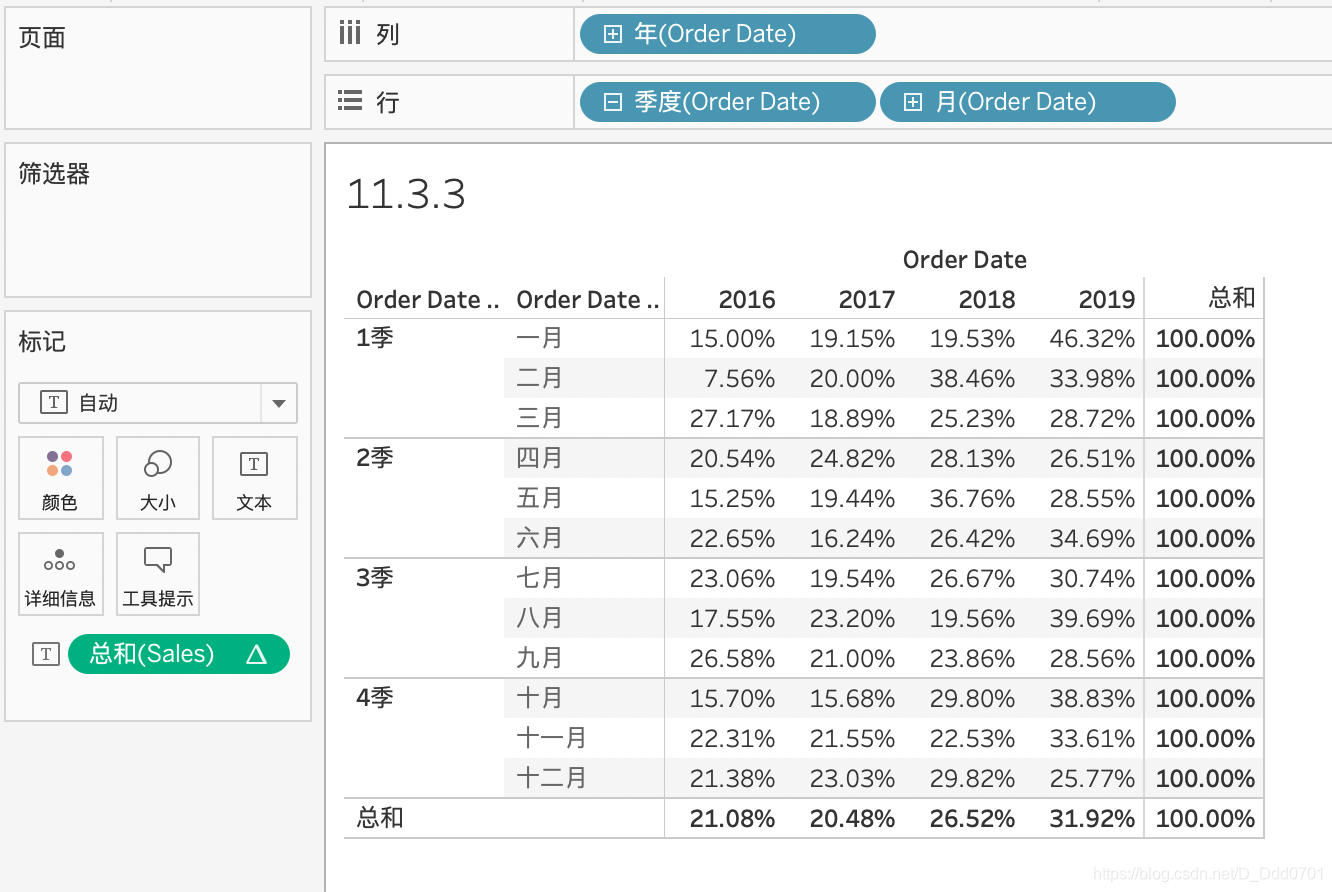1332x892 pixels.
Task: Select the 2017 column header
Action: pos(867,299)
